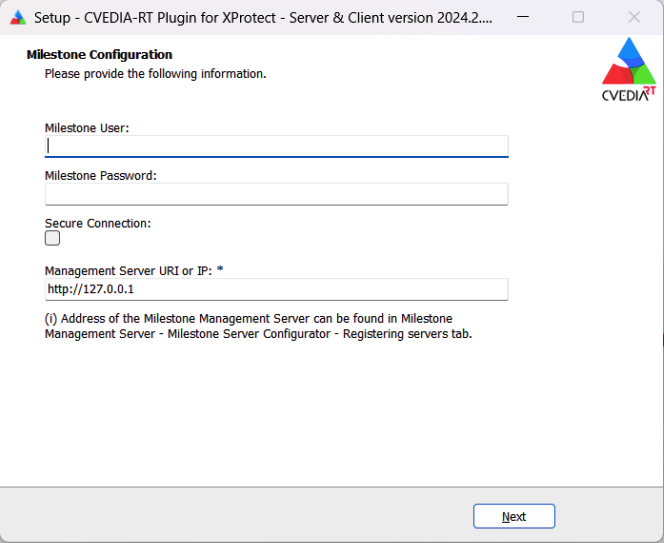Enable the Secure Connection checkbox
The height and width of the screenshot is (543, 664).
(x=53, y=238)
